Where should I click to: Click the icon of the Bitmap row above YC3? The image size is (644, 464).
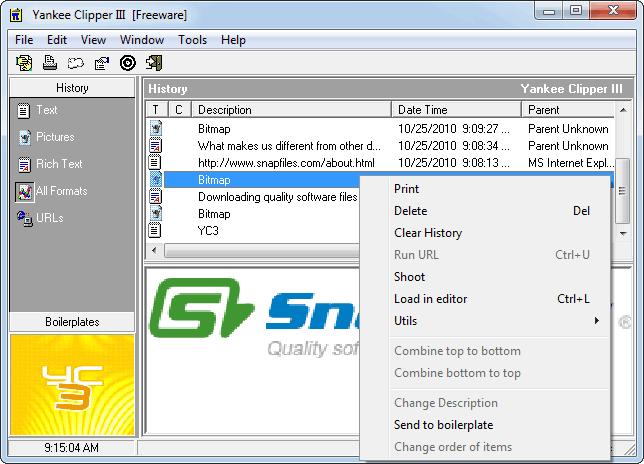tap(155, 214)
